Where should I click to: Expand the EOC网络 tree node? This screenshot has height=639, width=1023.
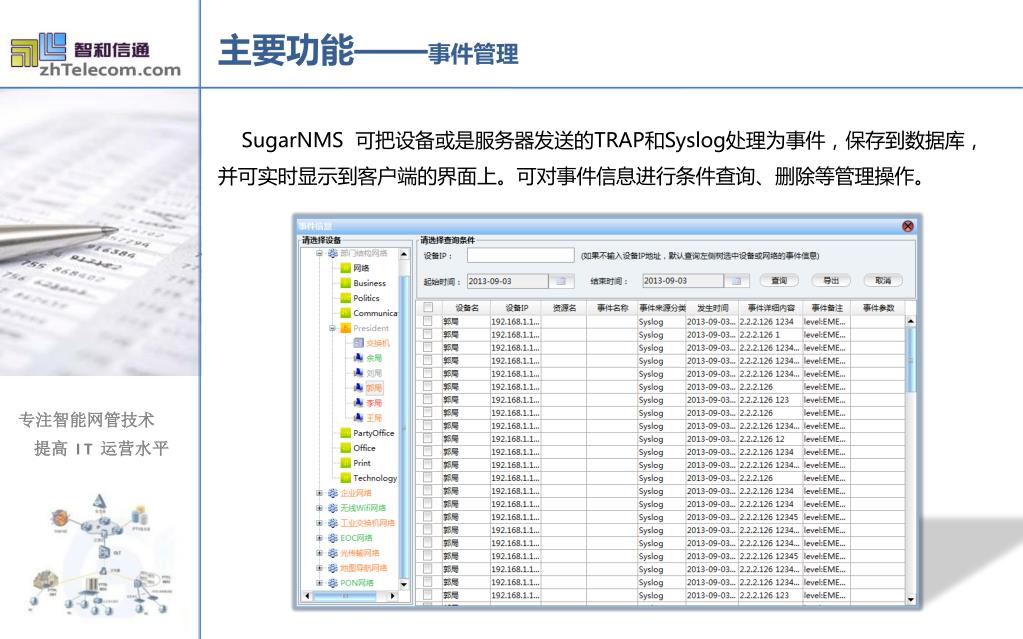click(x=320, y=538)
